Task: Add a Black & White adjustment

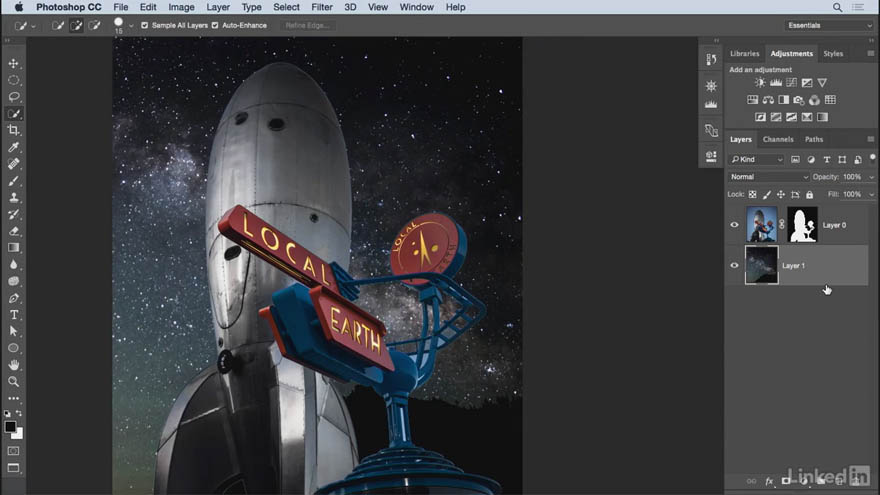Action: 783,100
